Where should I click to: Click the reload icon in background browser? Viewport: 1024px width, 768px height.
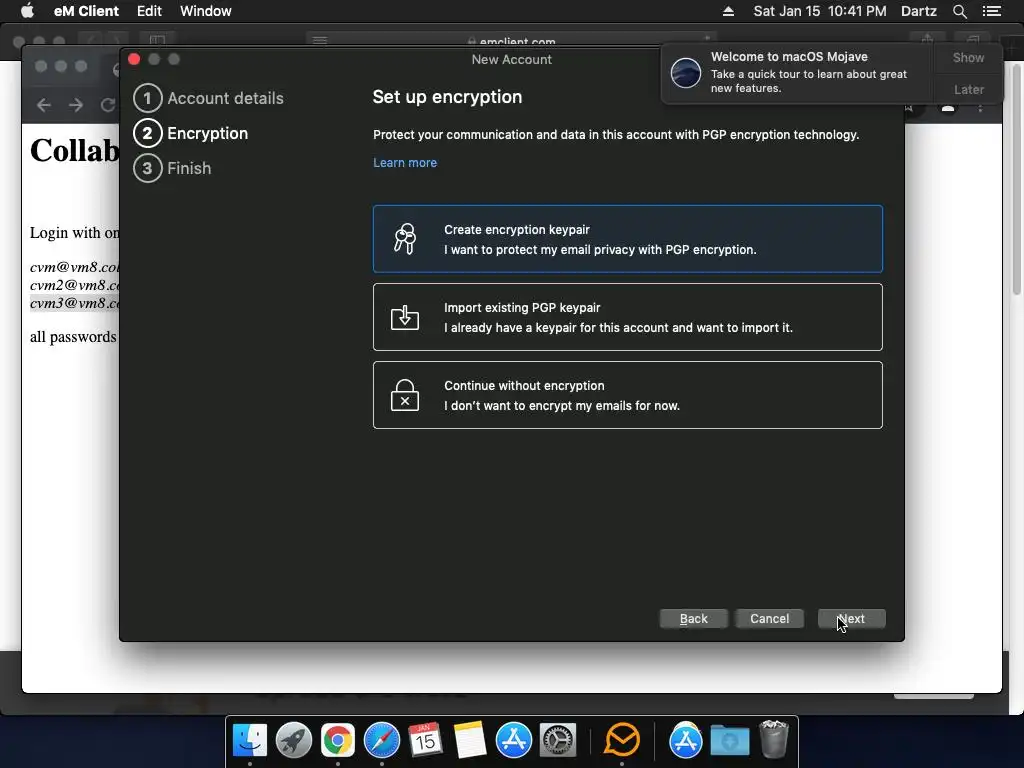pos(108,105)
